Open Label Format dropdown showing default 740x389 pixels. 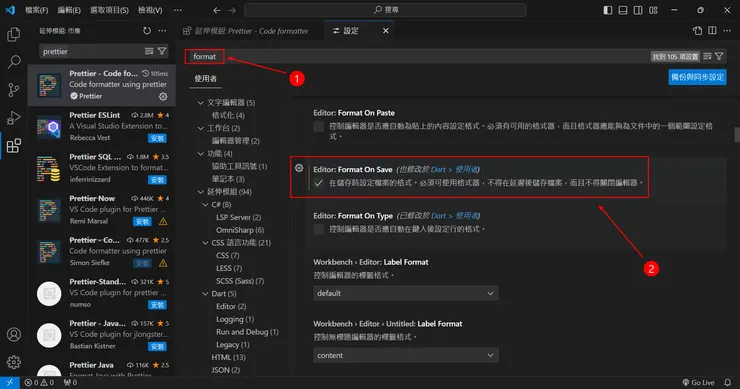click(405, 293)
